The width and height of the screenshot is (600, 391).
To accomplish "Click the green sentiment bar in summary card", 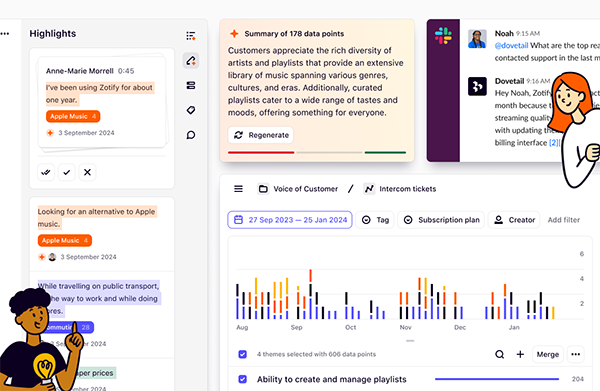I will coord(385,152).
